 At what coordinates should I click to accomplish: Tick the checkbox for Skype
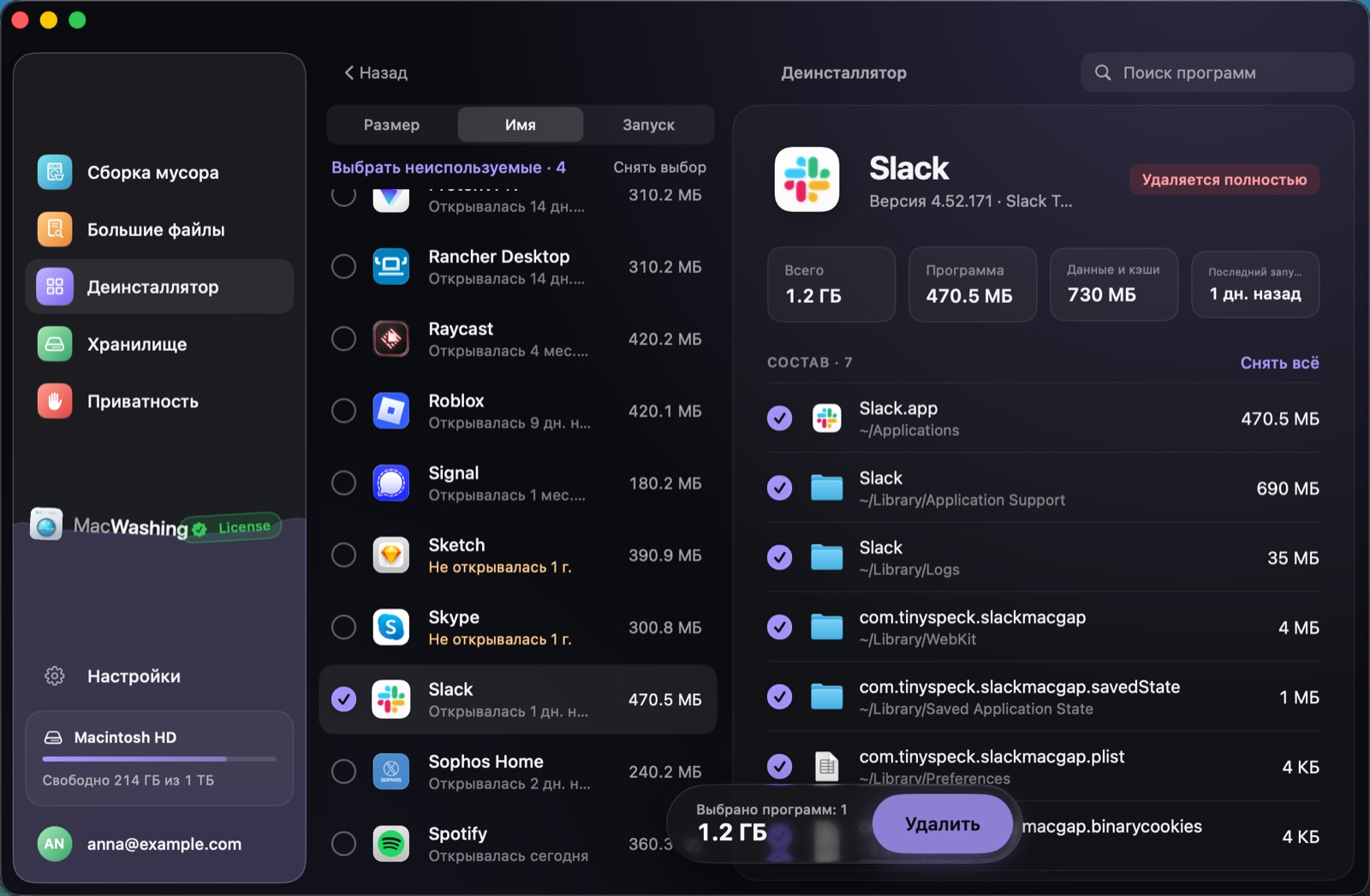tap(343, 627)
